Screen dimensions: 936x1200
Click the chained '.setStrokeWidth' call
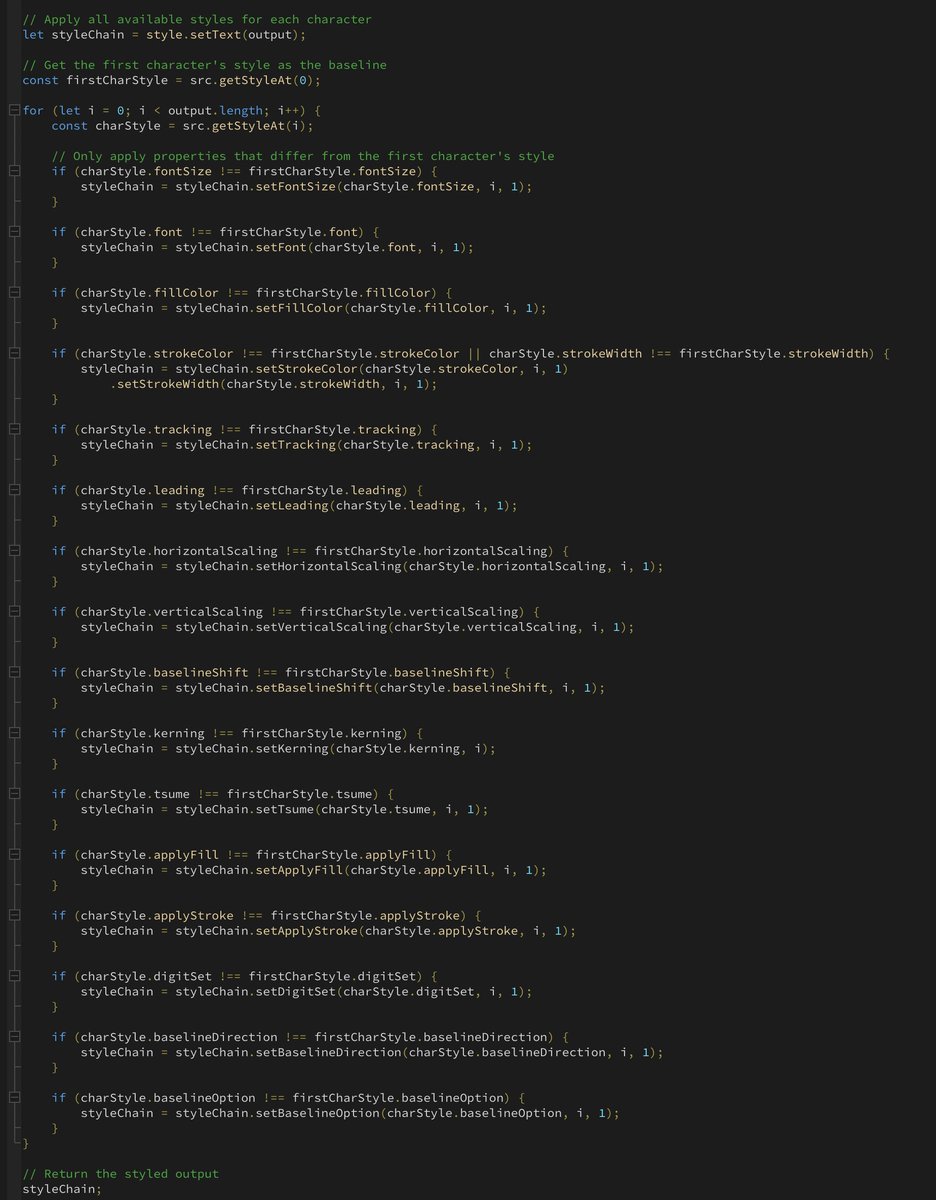click(x=164, y=384)
